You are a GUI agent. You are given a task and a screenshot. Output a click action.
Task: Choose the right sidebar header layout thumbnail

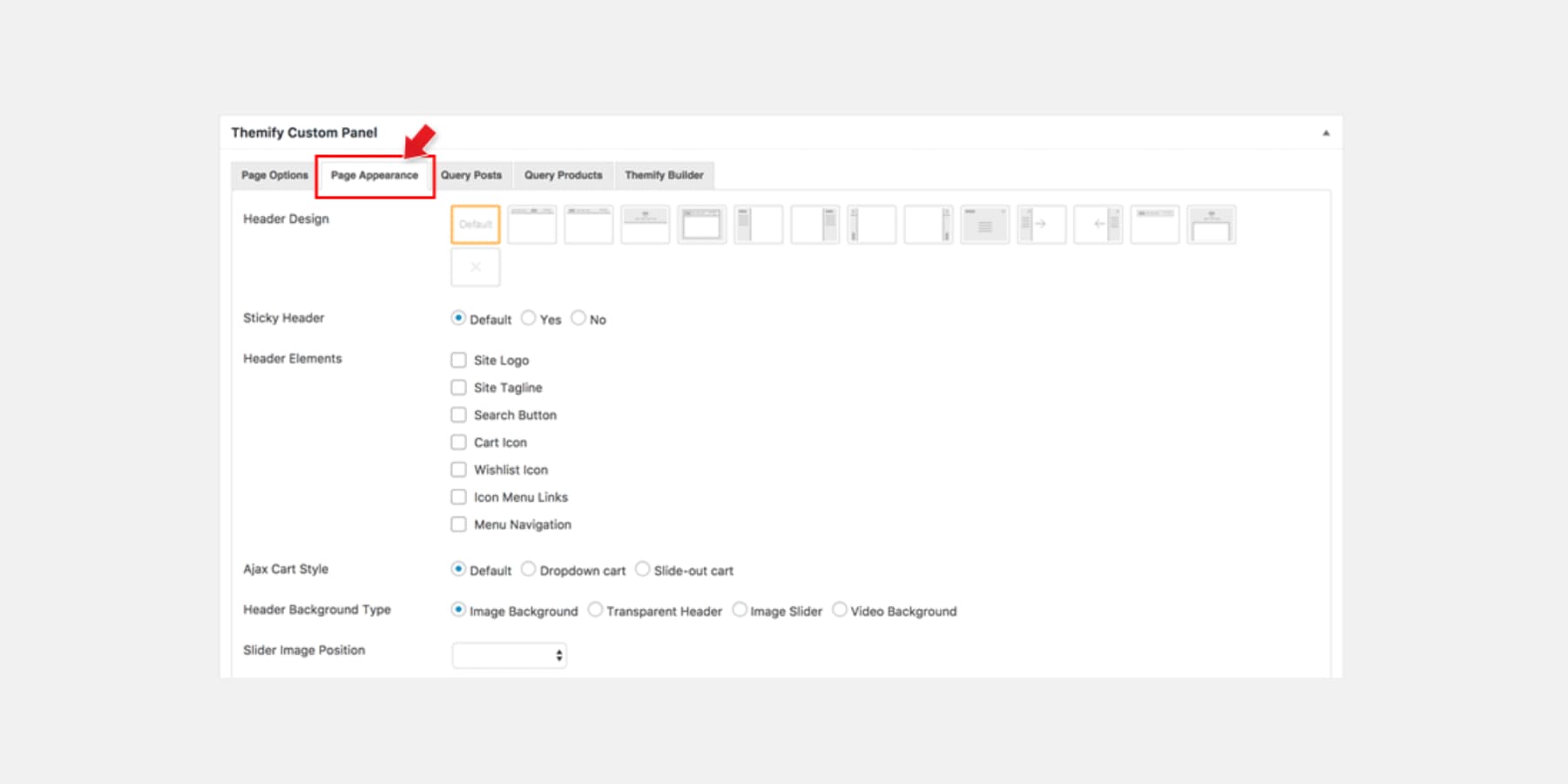point(814,224)
